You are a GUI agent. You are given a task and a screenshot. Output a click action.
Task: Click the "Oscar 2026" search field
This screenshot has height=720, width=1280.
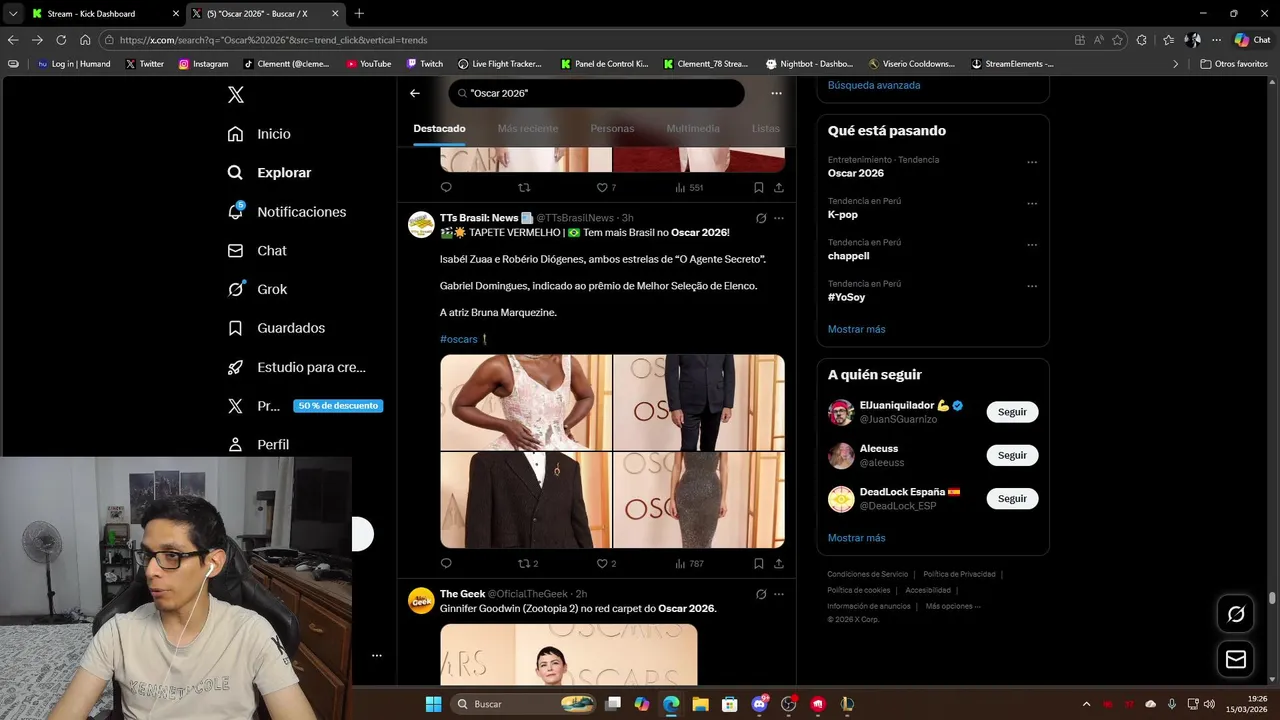click(596, 93)
